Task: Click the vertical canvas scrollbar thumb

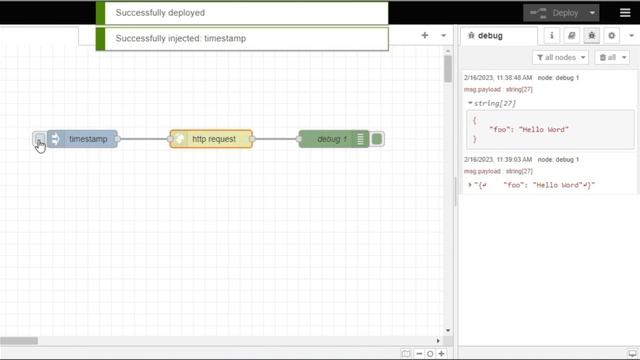Action: click(448, 69)
